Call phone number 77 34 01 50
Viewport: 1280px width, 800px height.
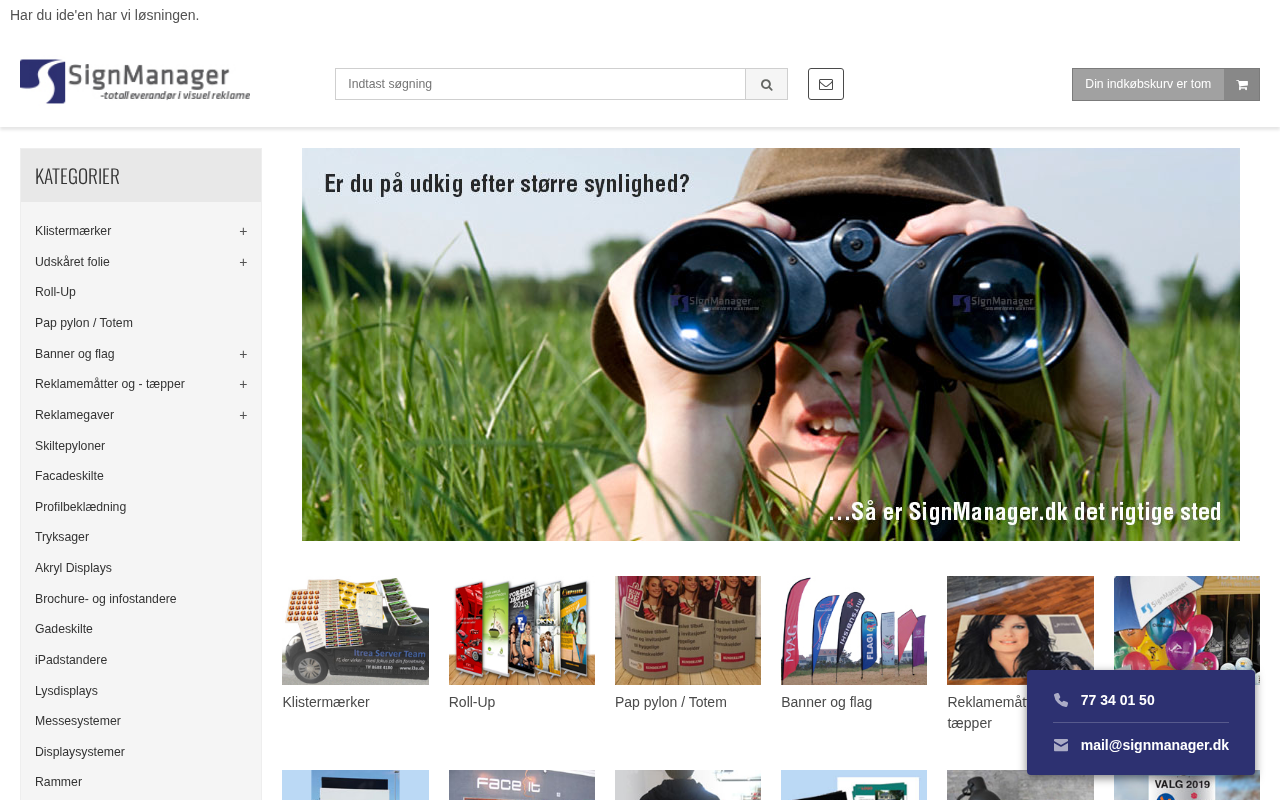coord(1117,700)
